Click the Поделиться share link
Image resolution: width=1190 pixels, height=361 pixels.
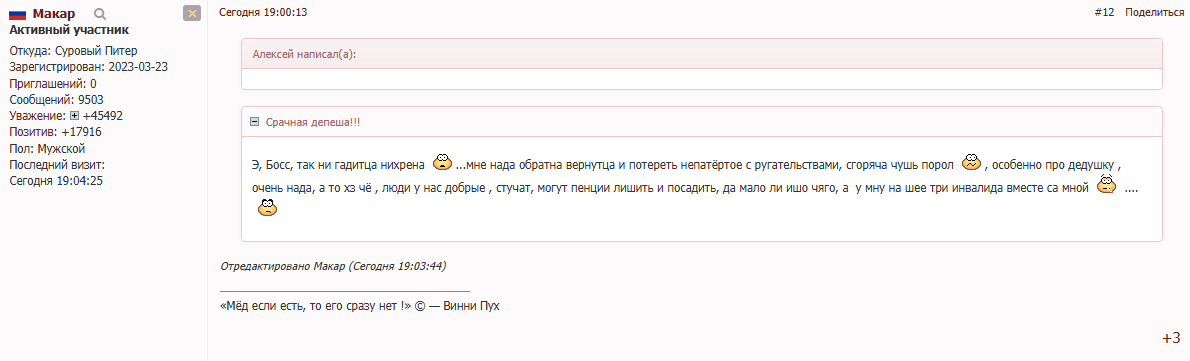click(x=1154, y=12)
